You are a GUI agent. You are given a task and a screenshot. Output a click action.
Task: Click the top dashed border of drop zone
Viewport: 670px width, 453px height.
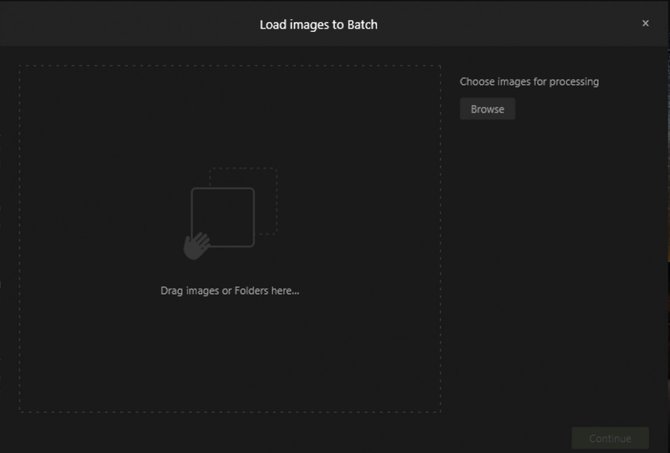pos(230,66)
